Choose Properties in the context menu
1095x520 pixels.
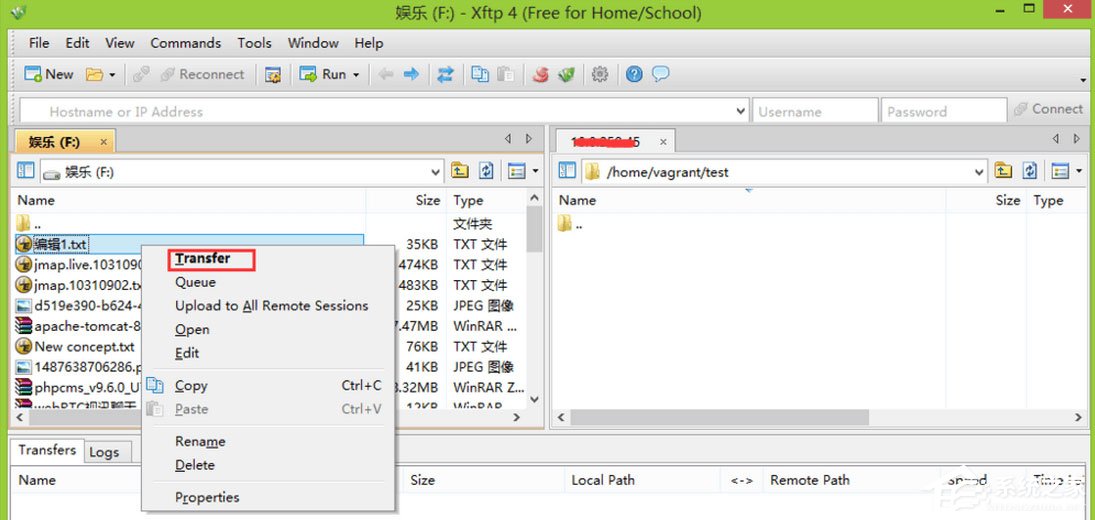click(x=207, y=497)
